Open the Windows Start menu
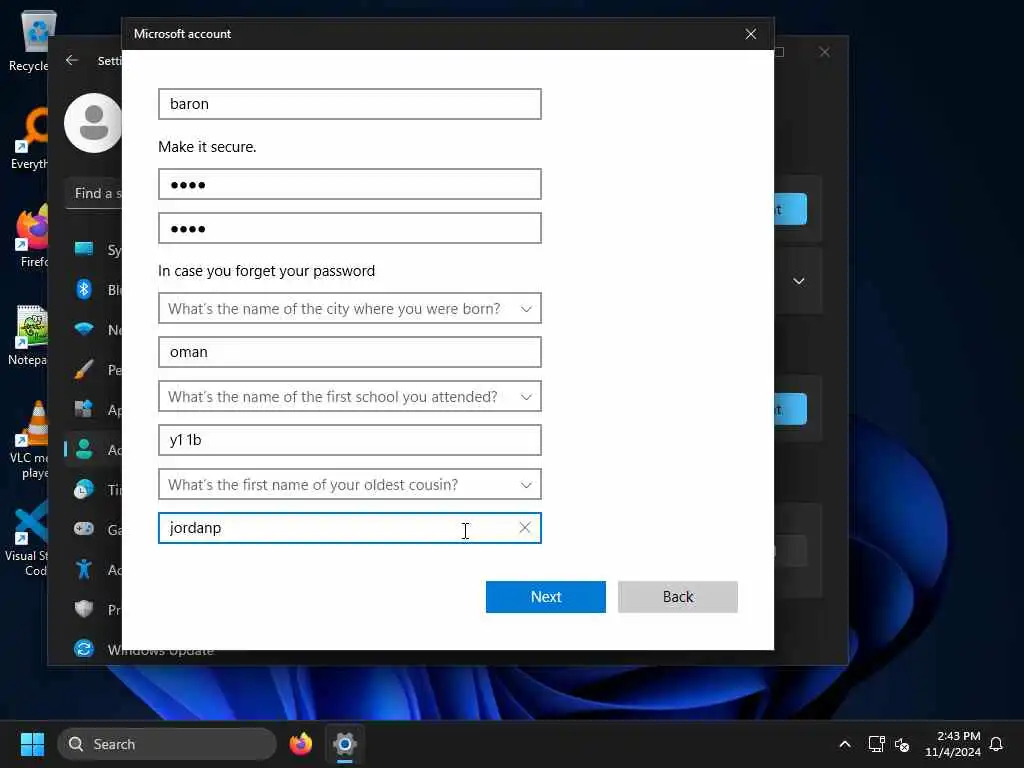 [x=32, y=744]
